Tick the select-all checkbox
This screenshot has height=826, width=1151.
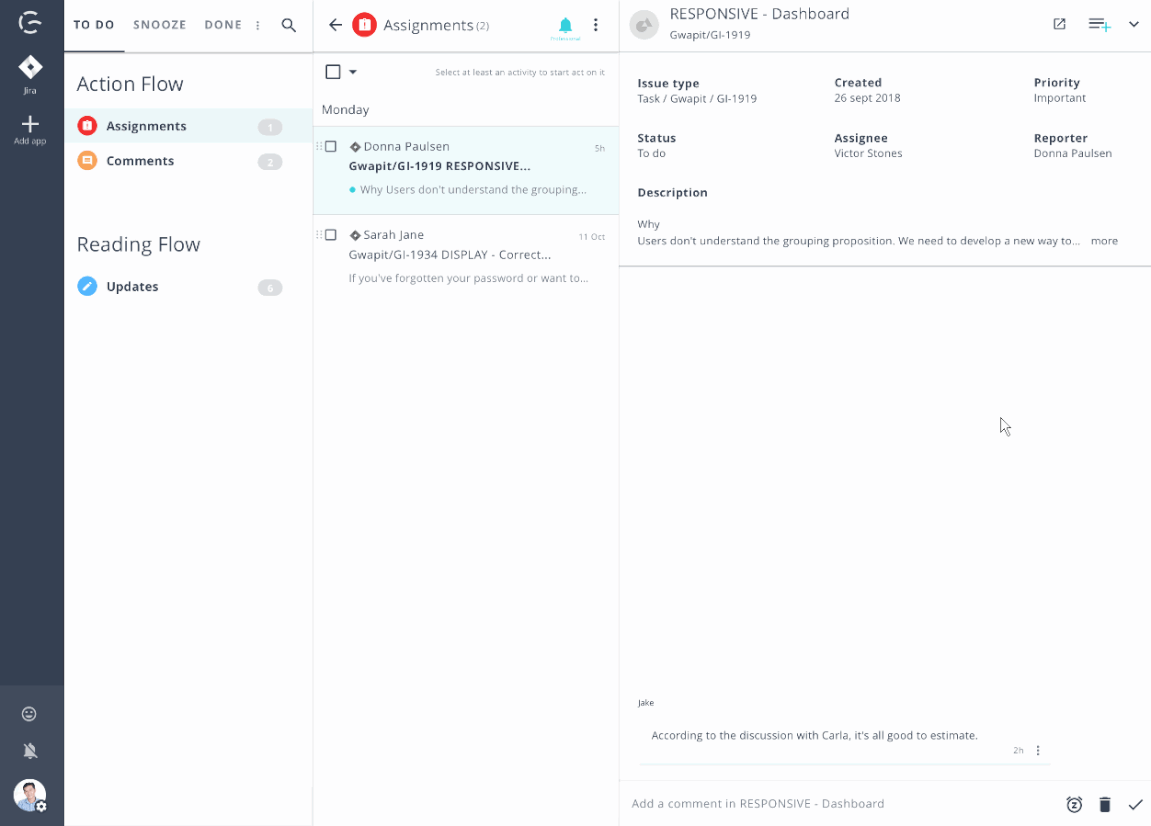tap(333, 72)
